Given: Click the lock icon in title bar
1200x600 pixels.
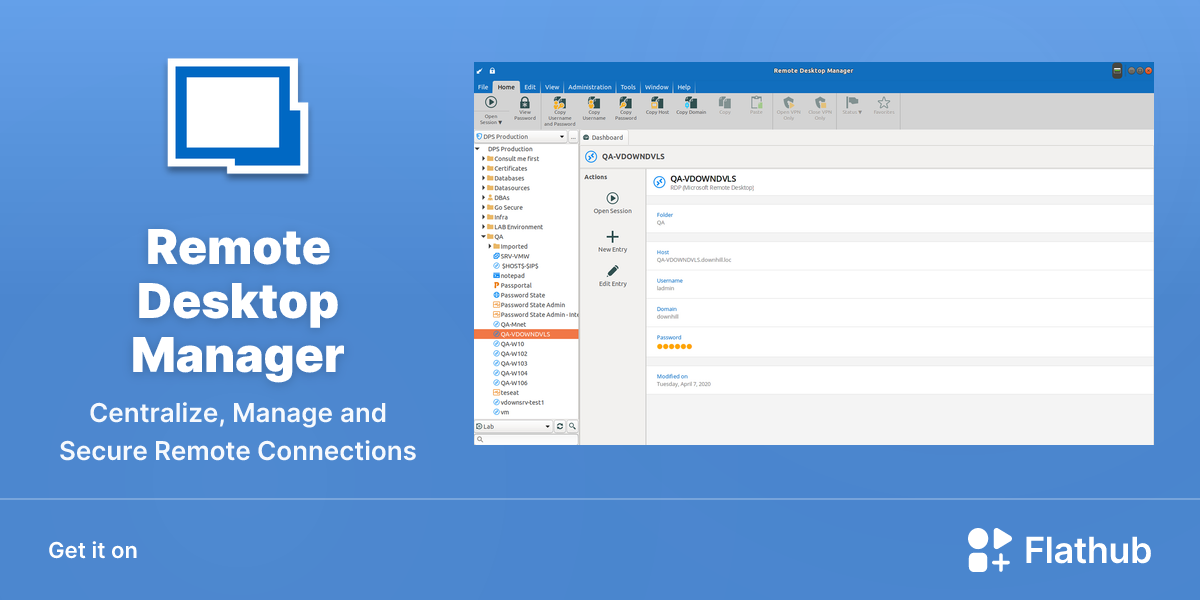Looking at the screenshot, I should (492, 71).
